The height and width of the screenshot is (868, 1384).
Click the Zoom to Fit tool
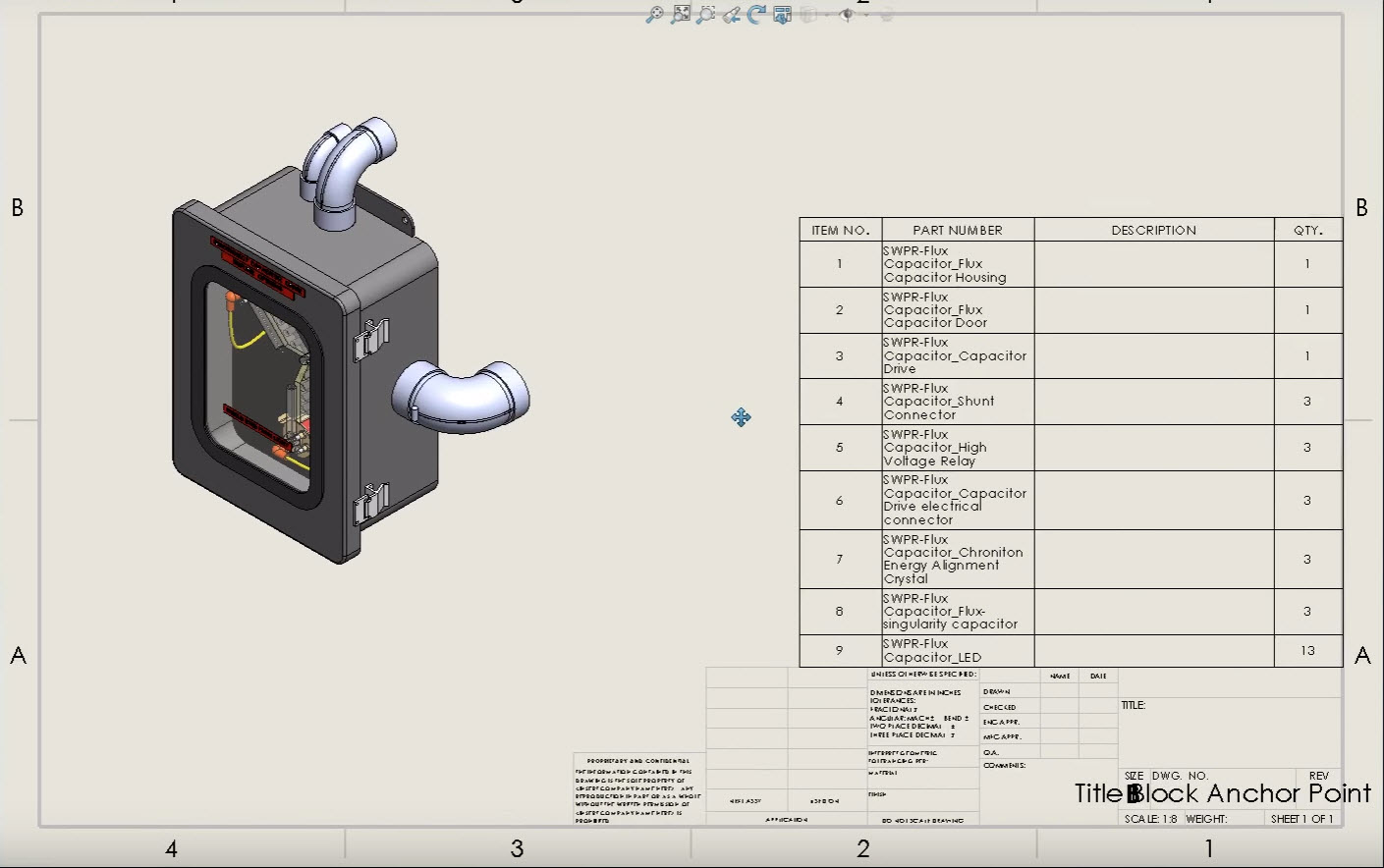tap(680, 15)
